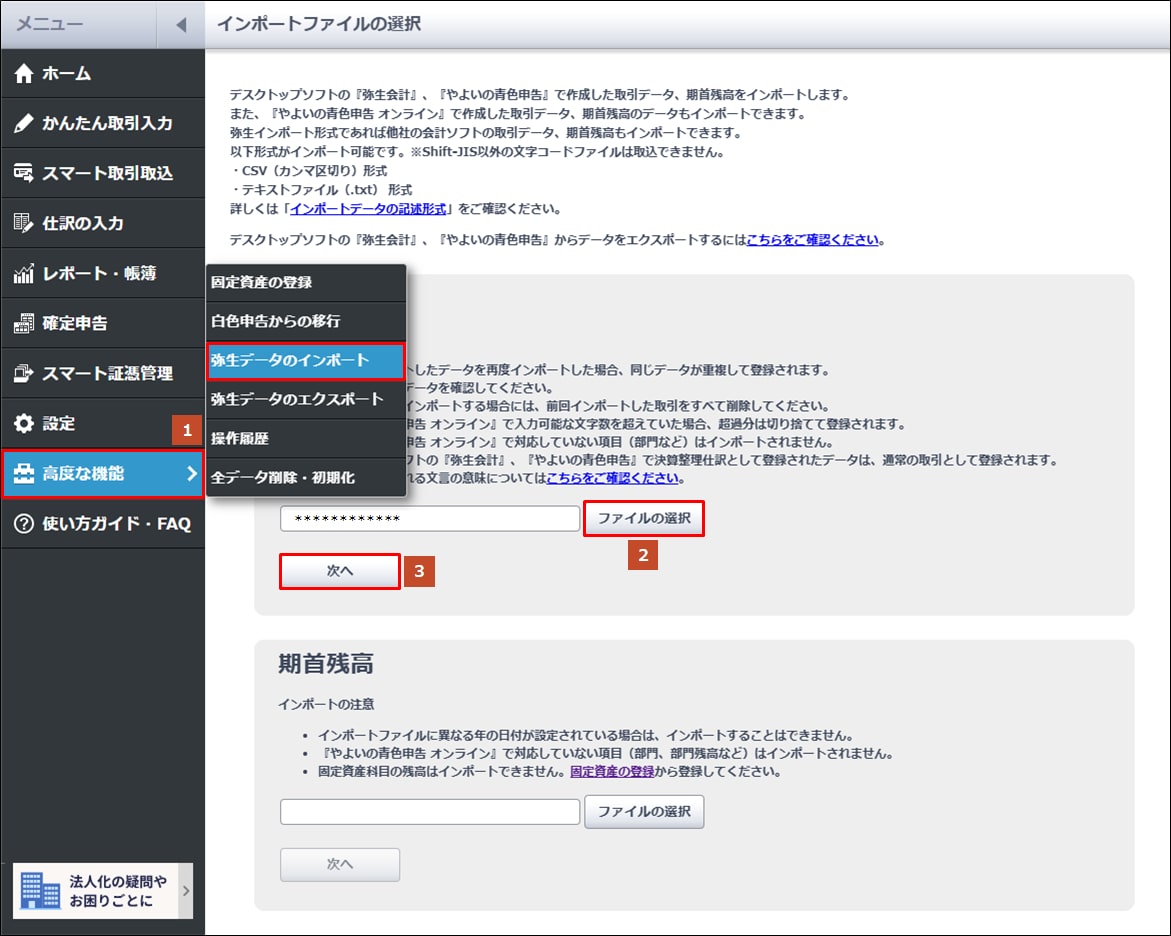This screenshot has height=936, width=1171.
Task: Click the home icon beside ホーム
Action: click(24, 73)
